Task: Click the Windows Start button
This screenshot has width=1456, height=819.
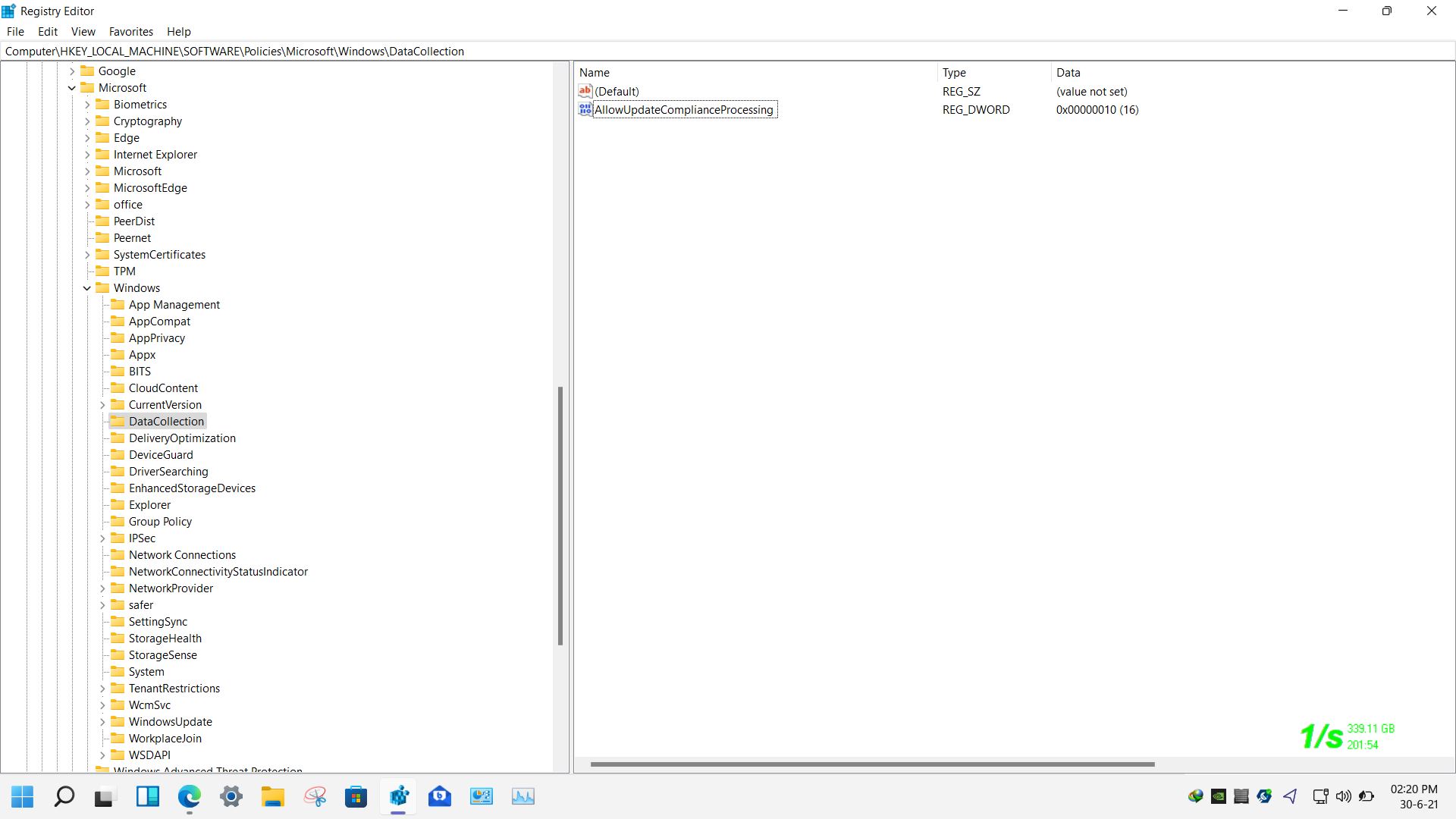Action: 23,796
